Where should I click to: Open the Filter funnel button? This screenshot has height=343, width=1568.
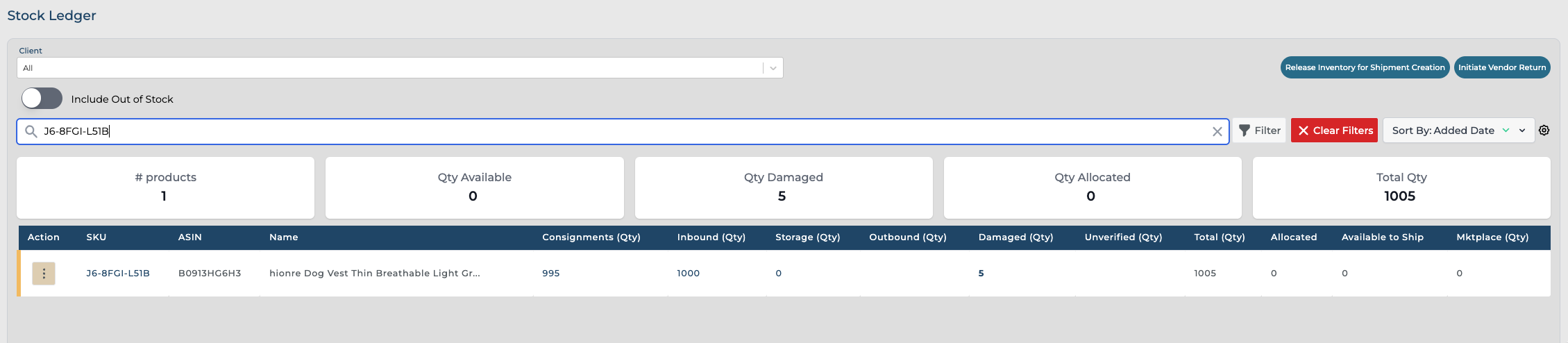[x=1259, y=131]
